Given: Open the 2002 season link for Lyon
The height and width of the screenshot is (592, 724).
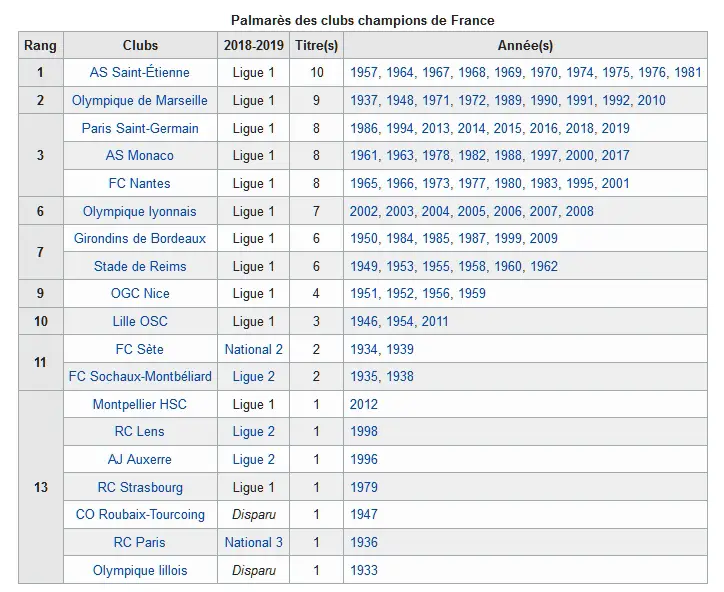Looking at the screenshot, I should point(364,211).
